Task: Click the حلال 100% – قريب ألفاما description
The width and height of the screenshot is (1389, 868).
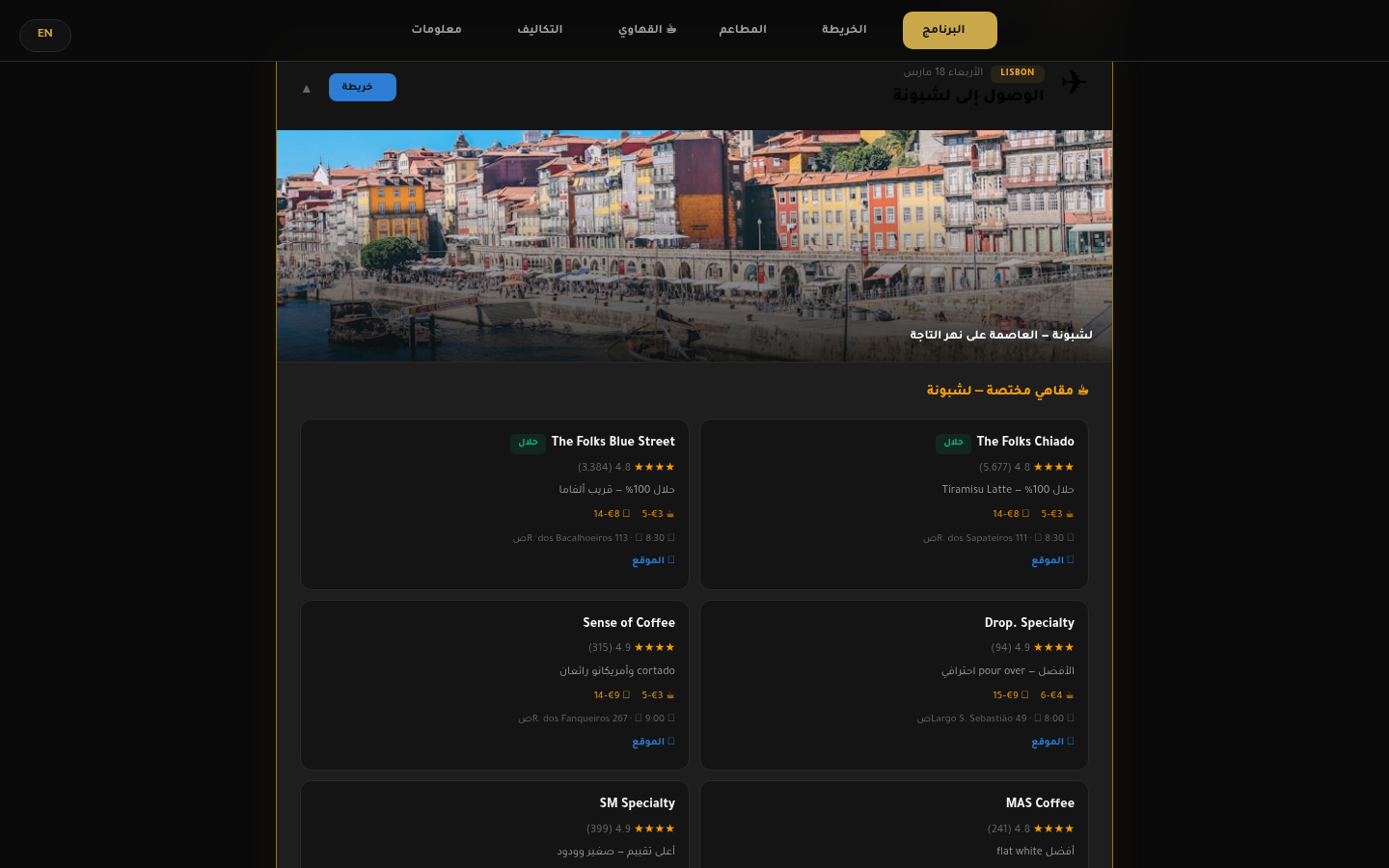Action: tap(617, 490)
